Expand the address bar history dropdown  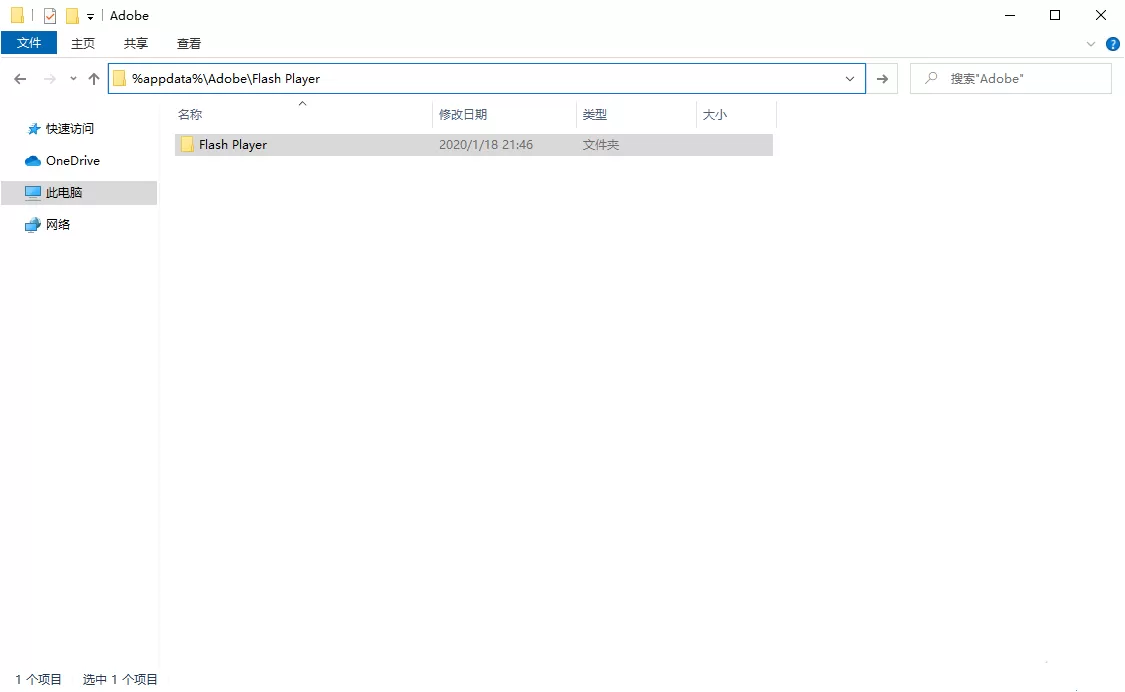(x=849, y=79)
